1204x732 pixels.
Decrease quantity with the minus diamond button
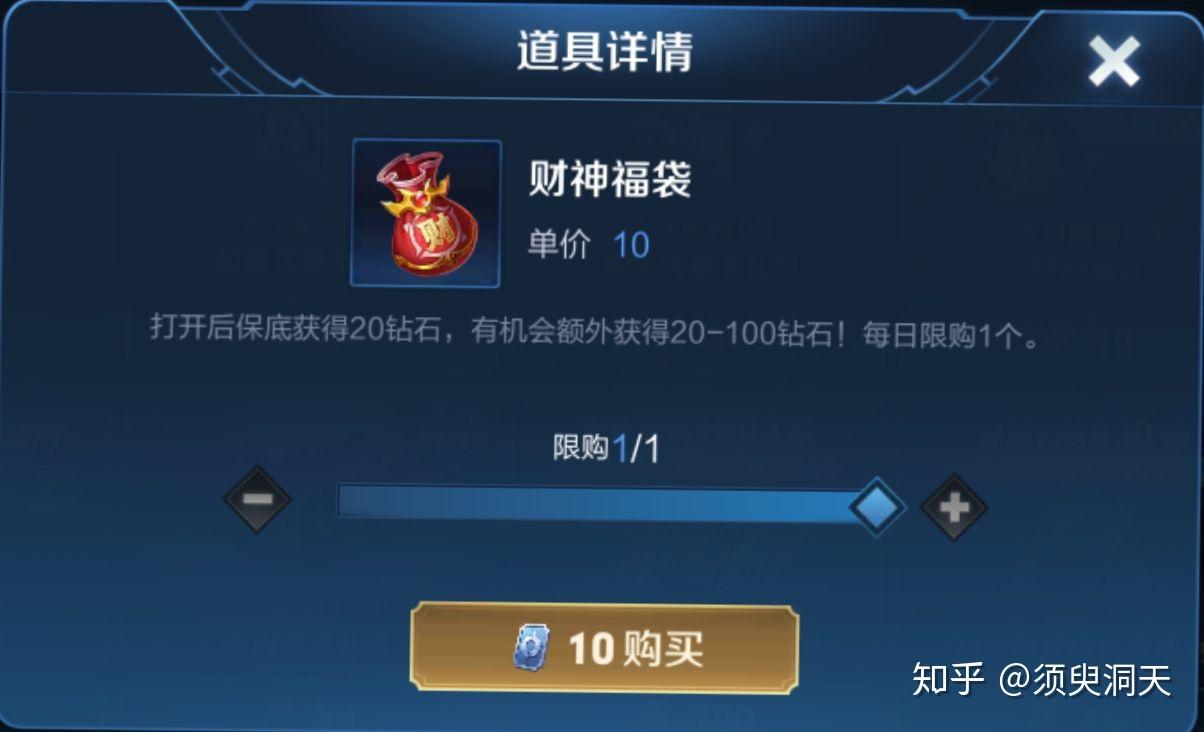pyautogui.click(x=257, y=498)
